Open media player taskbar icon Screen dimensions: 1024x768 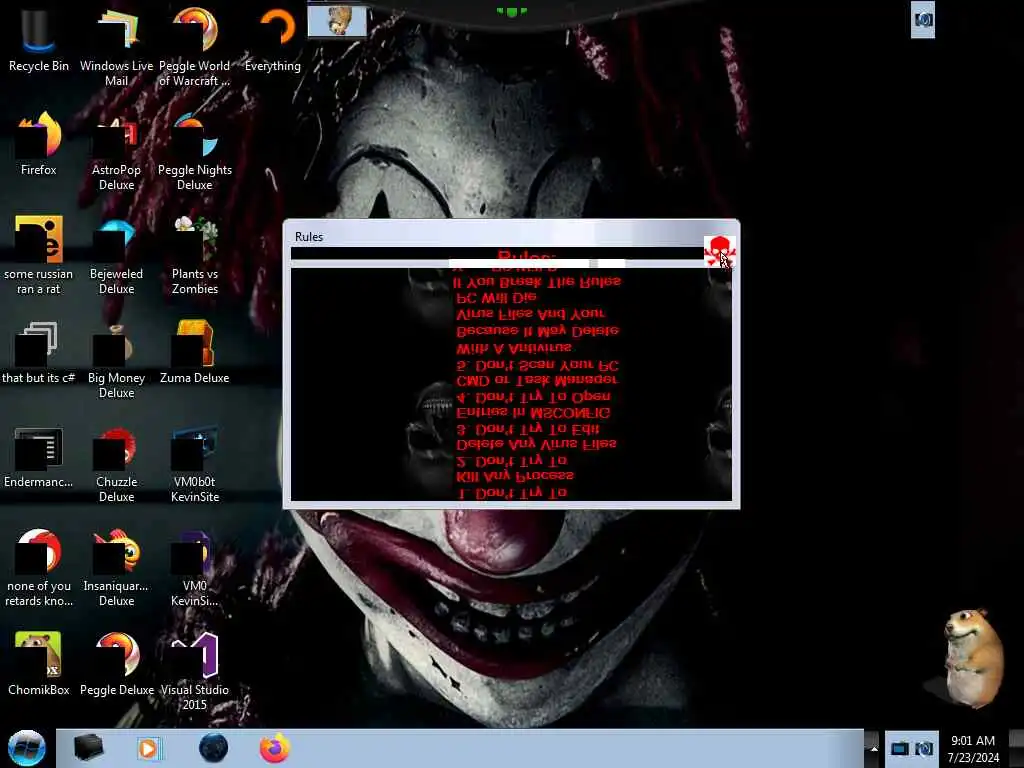pyautogui.click(x=149, y=748)
